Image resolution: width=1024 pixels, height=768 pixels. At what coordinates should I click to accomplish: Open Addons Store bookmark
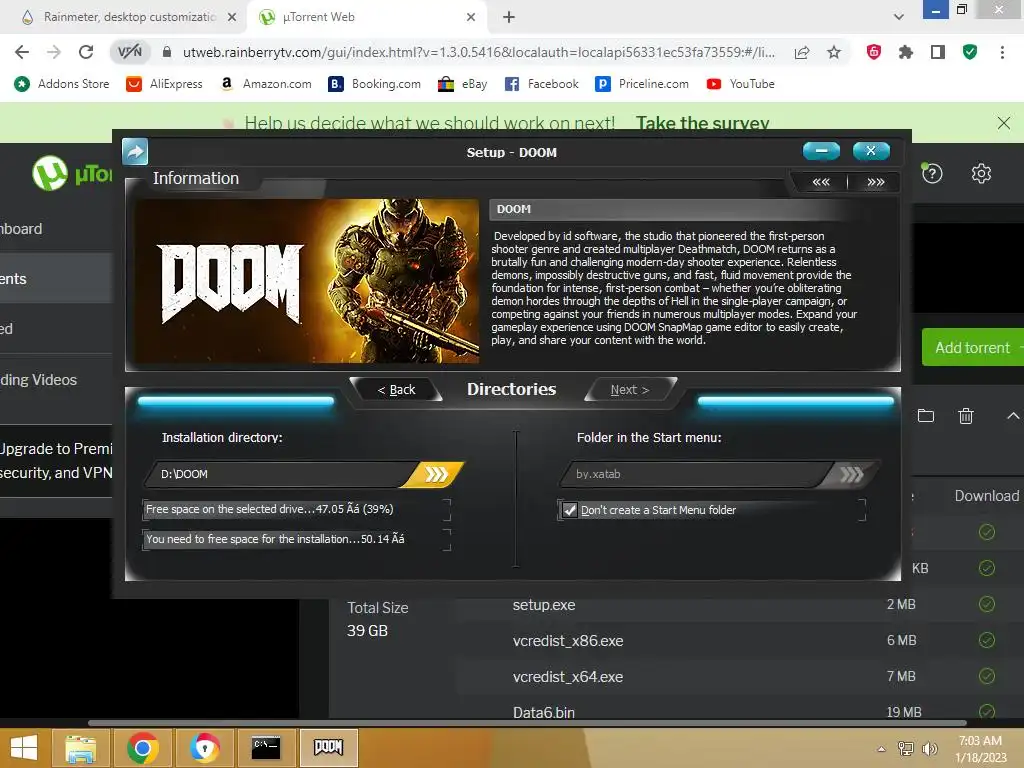click(x=62, y=84)
